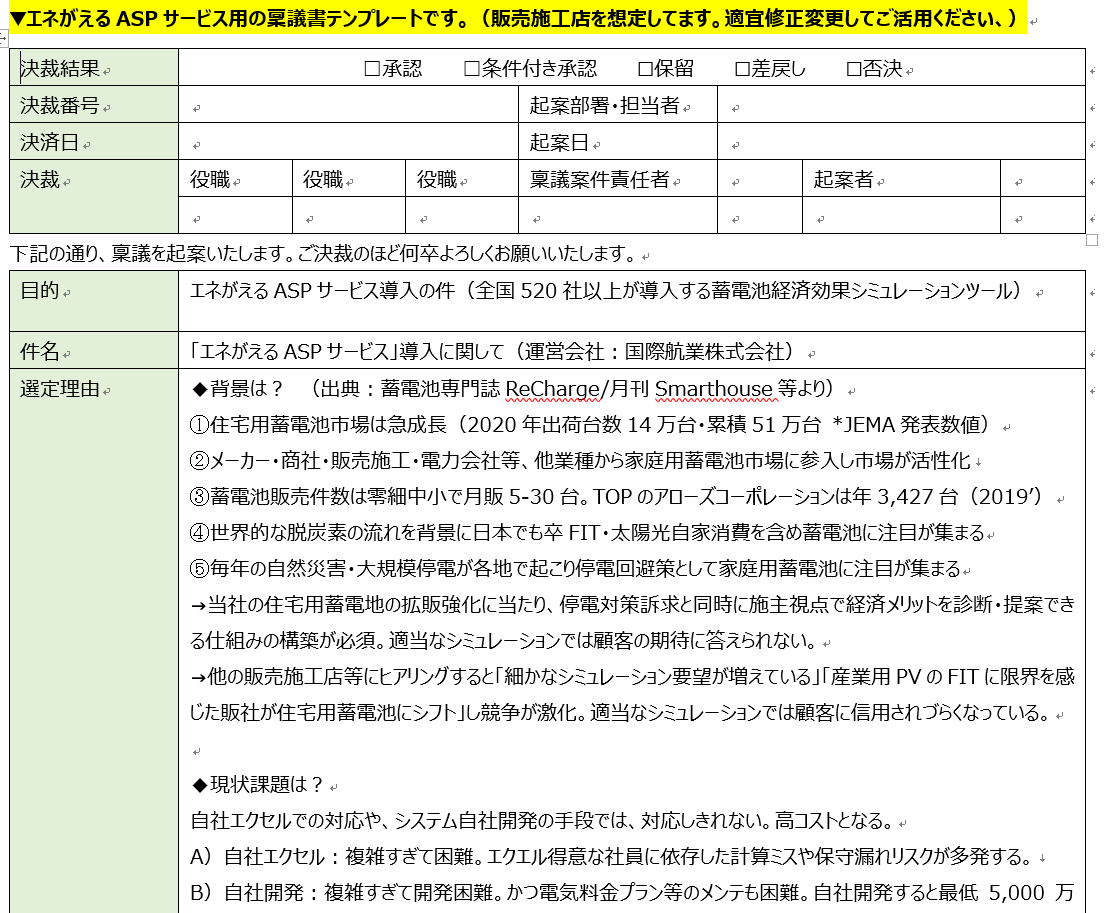This screenshot has height=913, width=1106.
Task: Check the 否決 checkbox
Action: coord(853,68)
